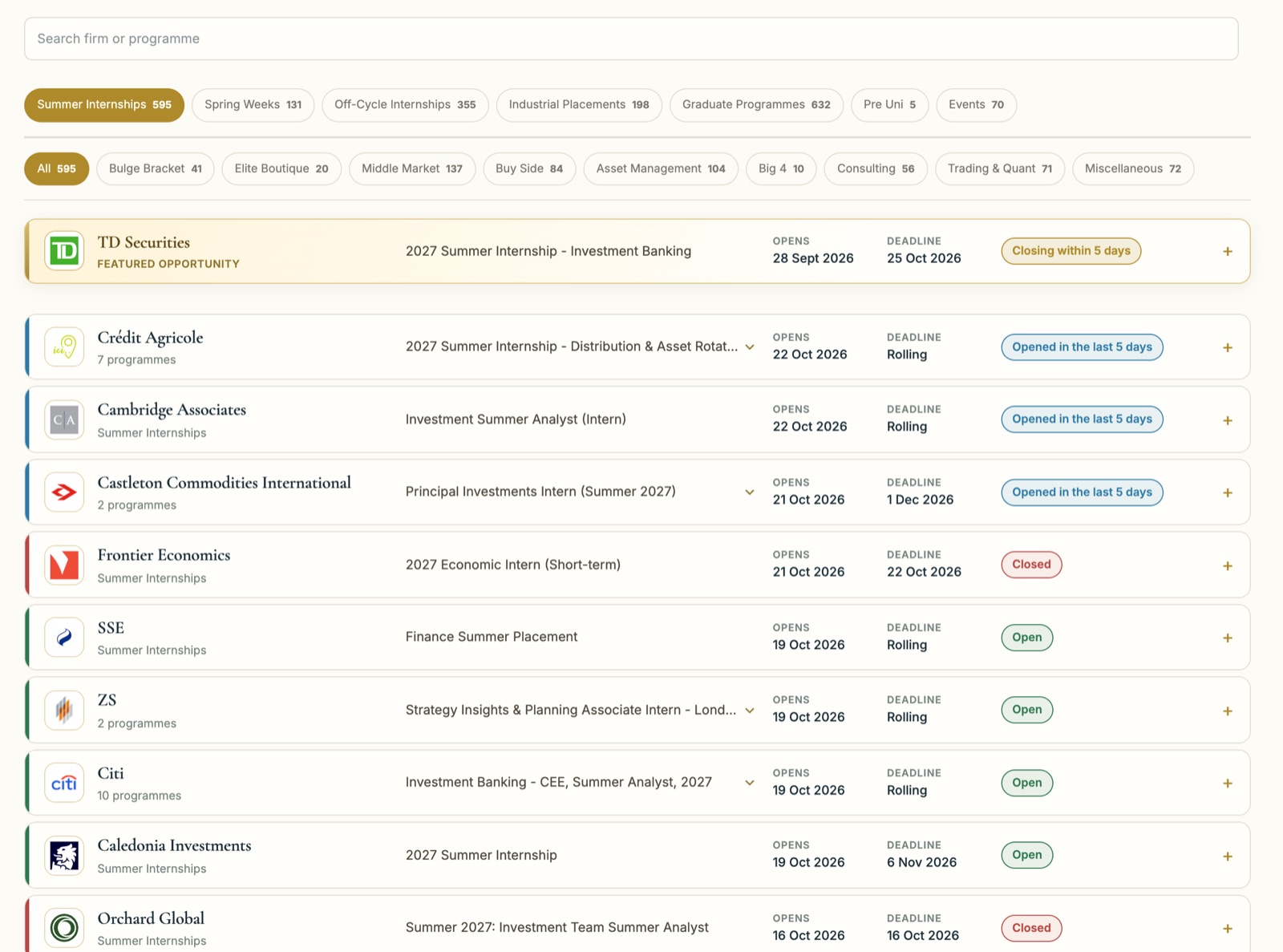The image size is (1283, 952).
Task: Open ZS programme dropdown chevron
Action: [750, 711]
